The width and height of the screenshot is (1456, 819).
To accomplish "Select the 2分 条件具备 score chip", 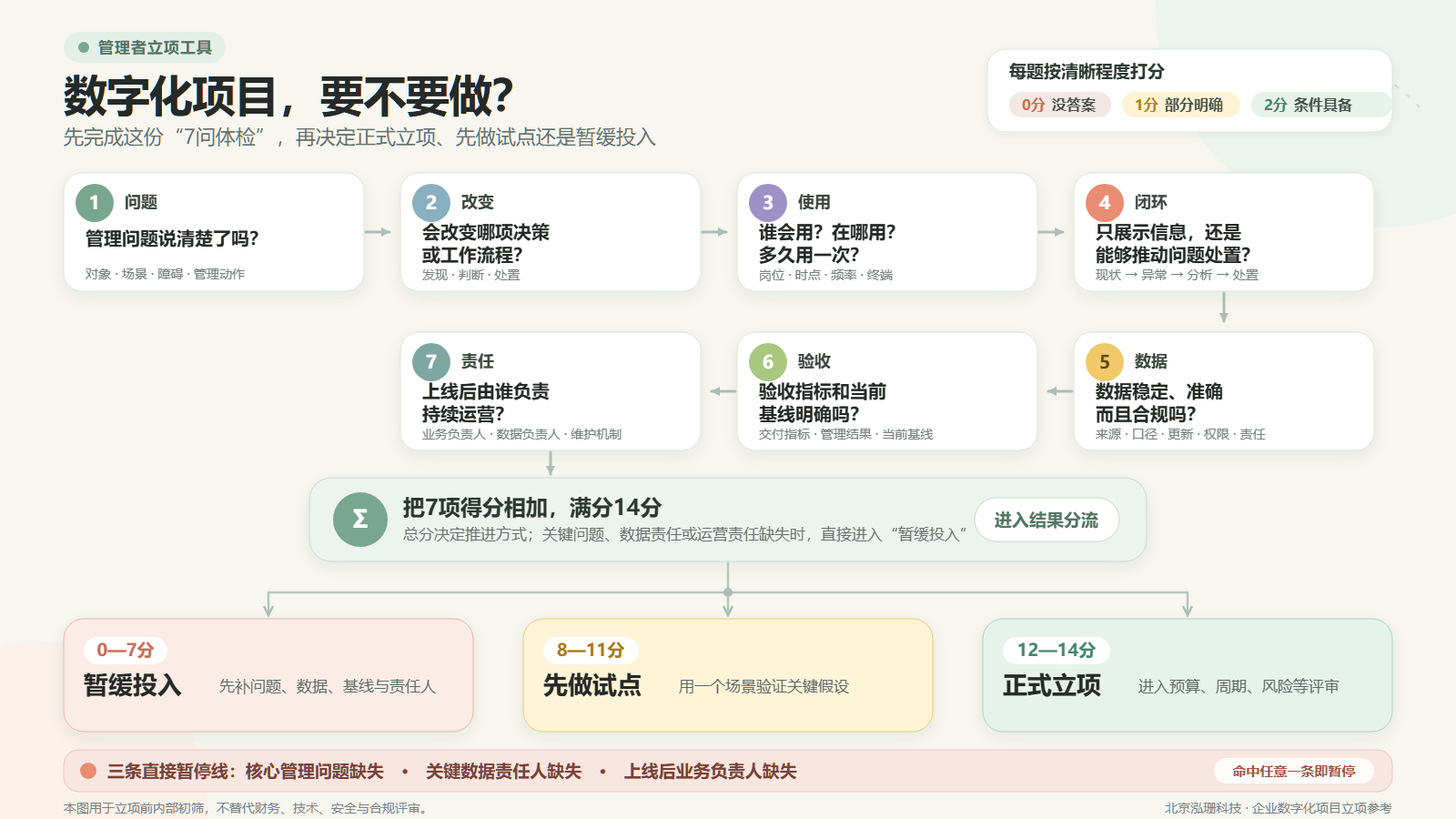I will pos(1319,105).
